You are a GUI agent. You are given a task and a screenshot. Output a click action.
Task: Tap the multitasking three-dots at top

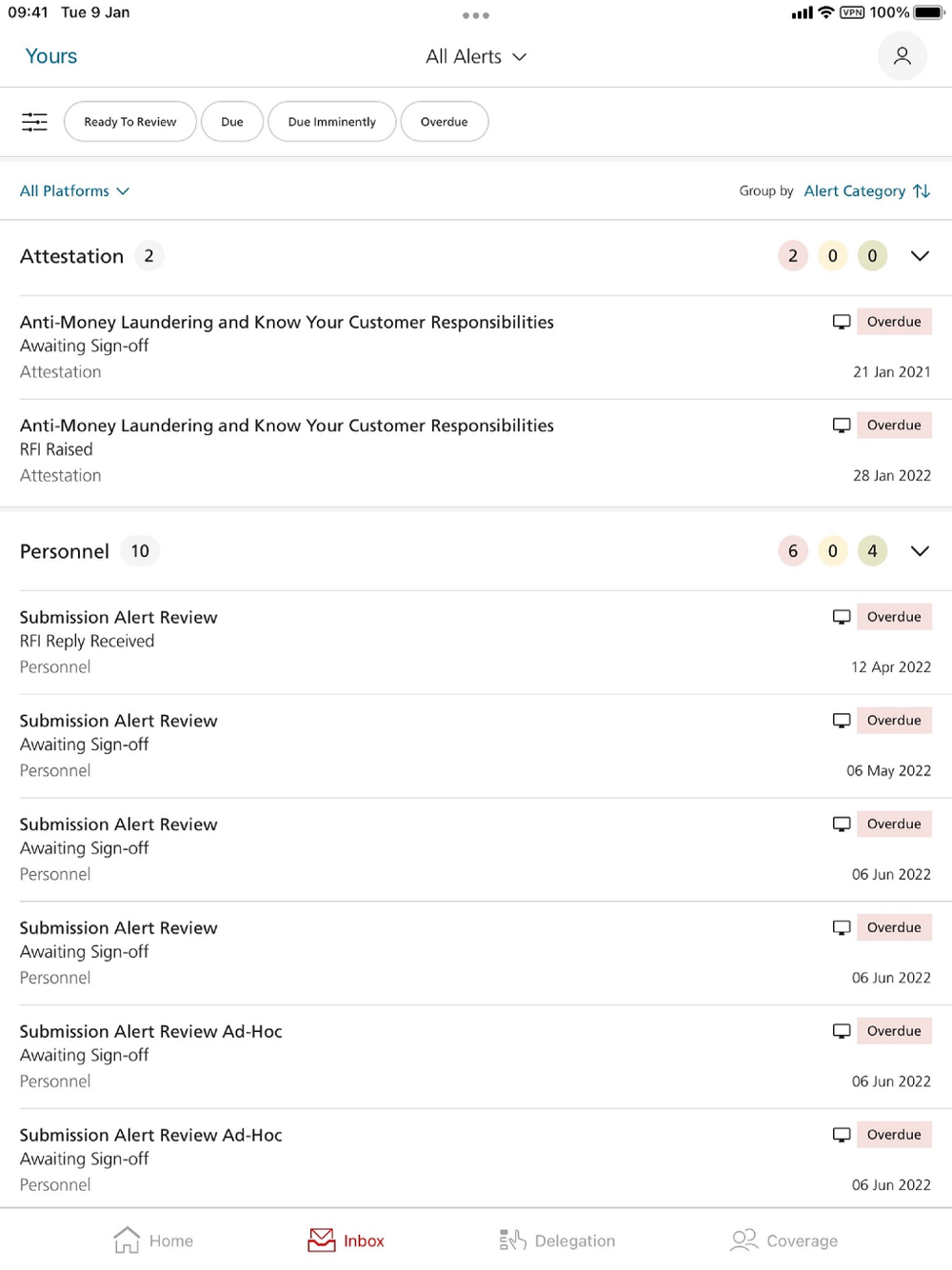475,15
